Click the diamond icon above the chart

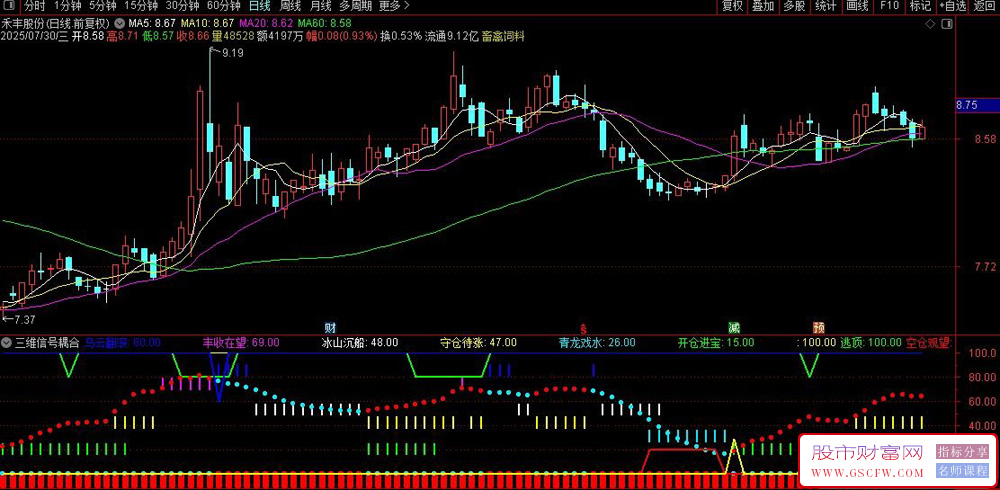tap(930, 24)
